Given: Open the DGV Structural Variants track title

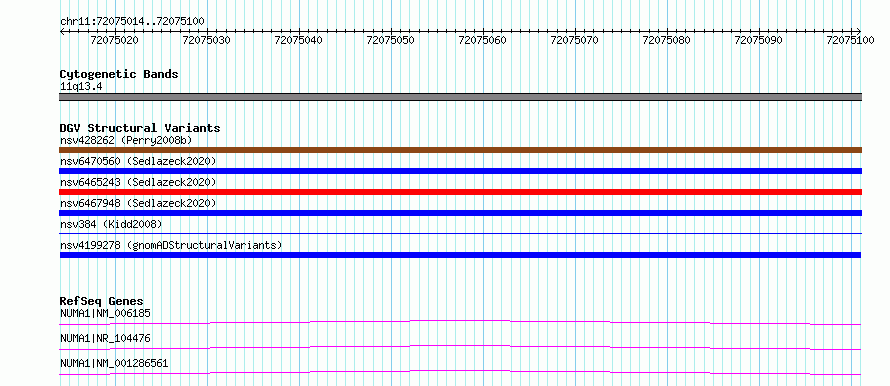Looking at the screenshot, I should (x=140, y=128).
